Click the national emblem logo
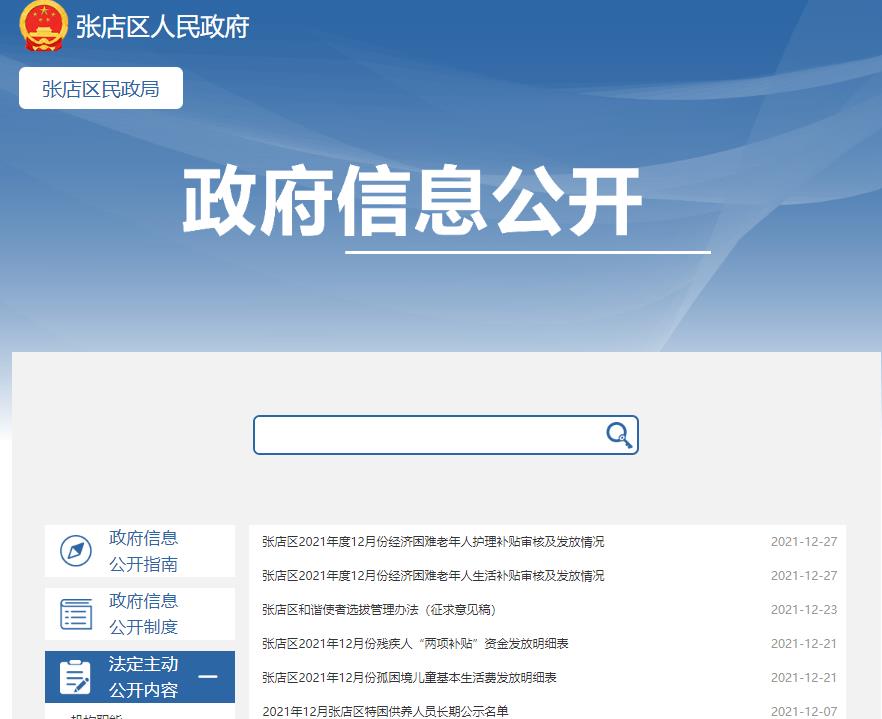882x719 pixels. point(43,26)
